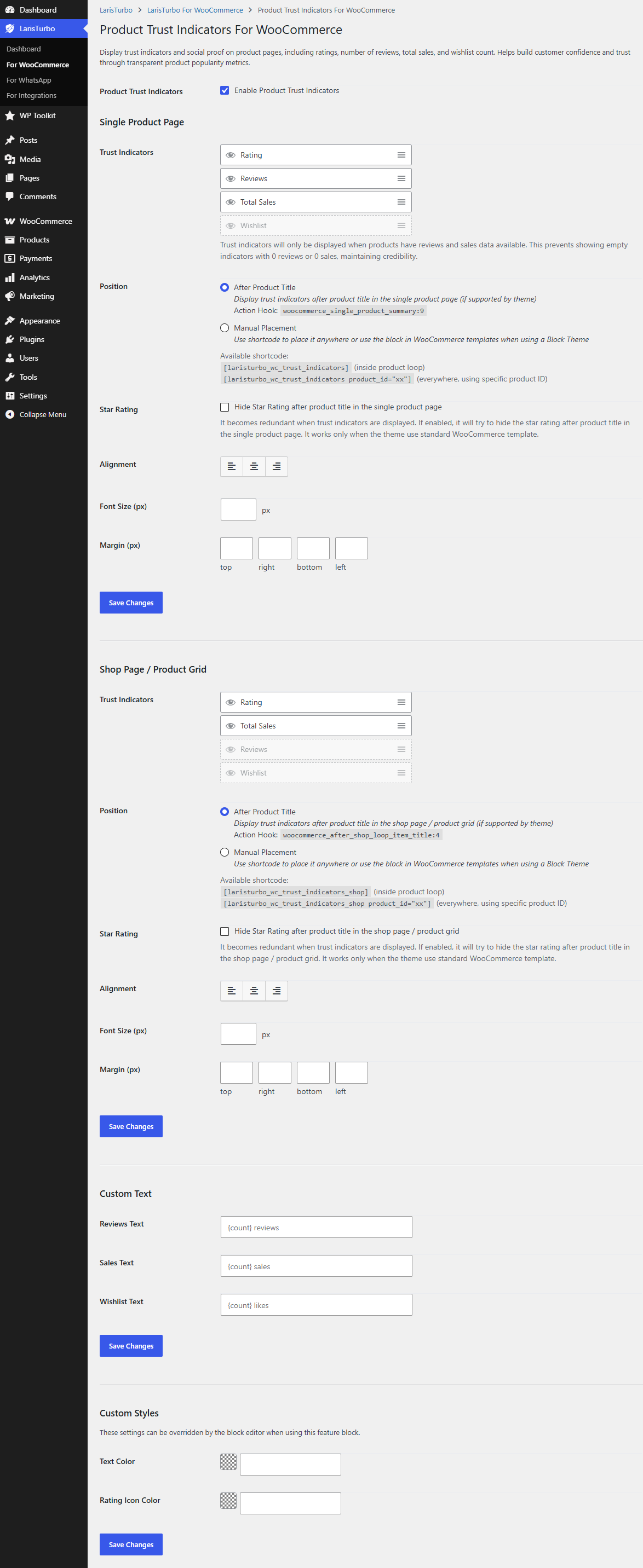The image size is (643, 1568).
Task: Focus the Reviews Text field
Action: (x=316, y=1227)
